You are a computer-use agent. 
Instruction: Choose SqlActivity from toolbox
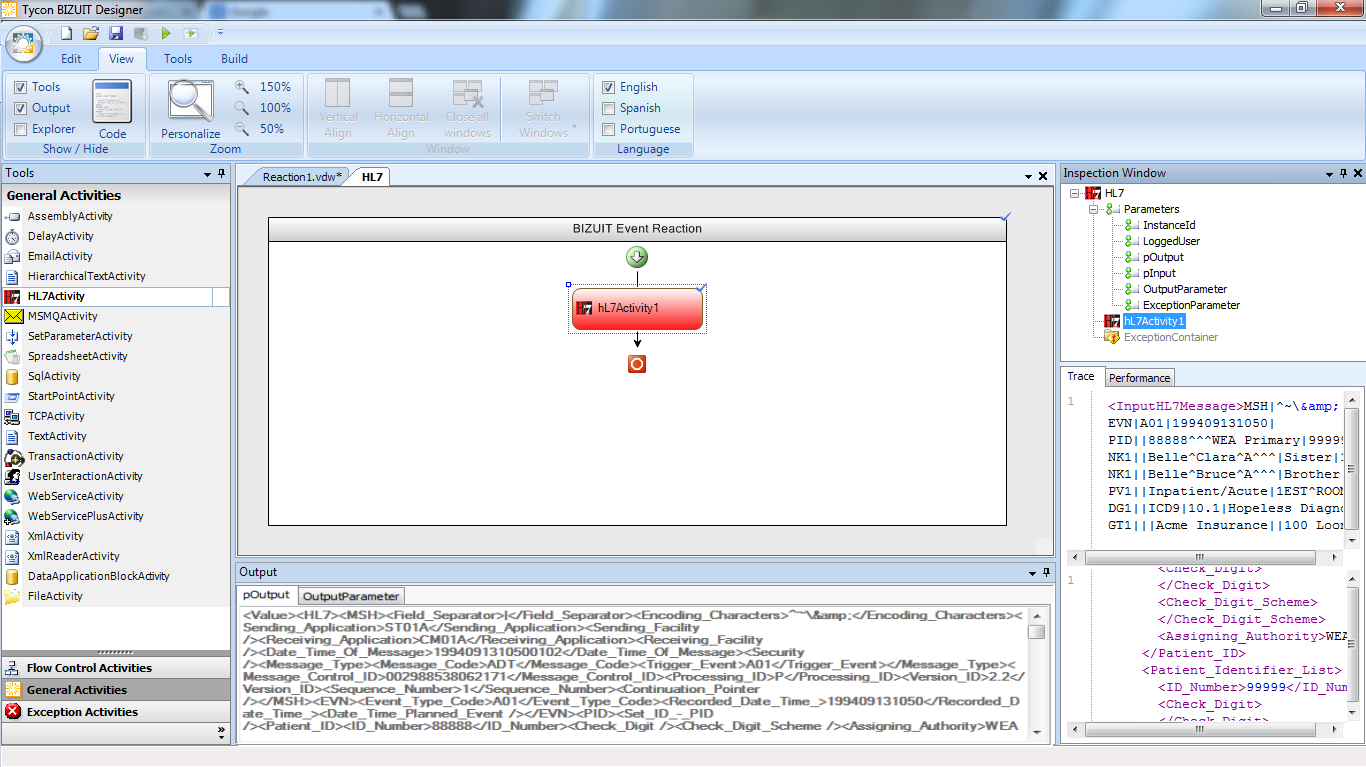(x=54, y=376)
